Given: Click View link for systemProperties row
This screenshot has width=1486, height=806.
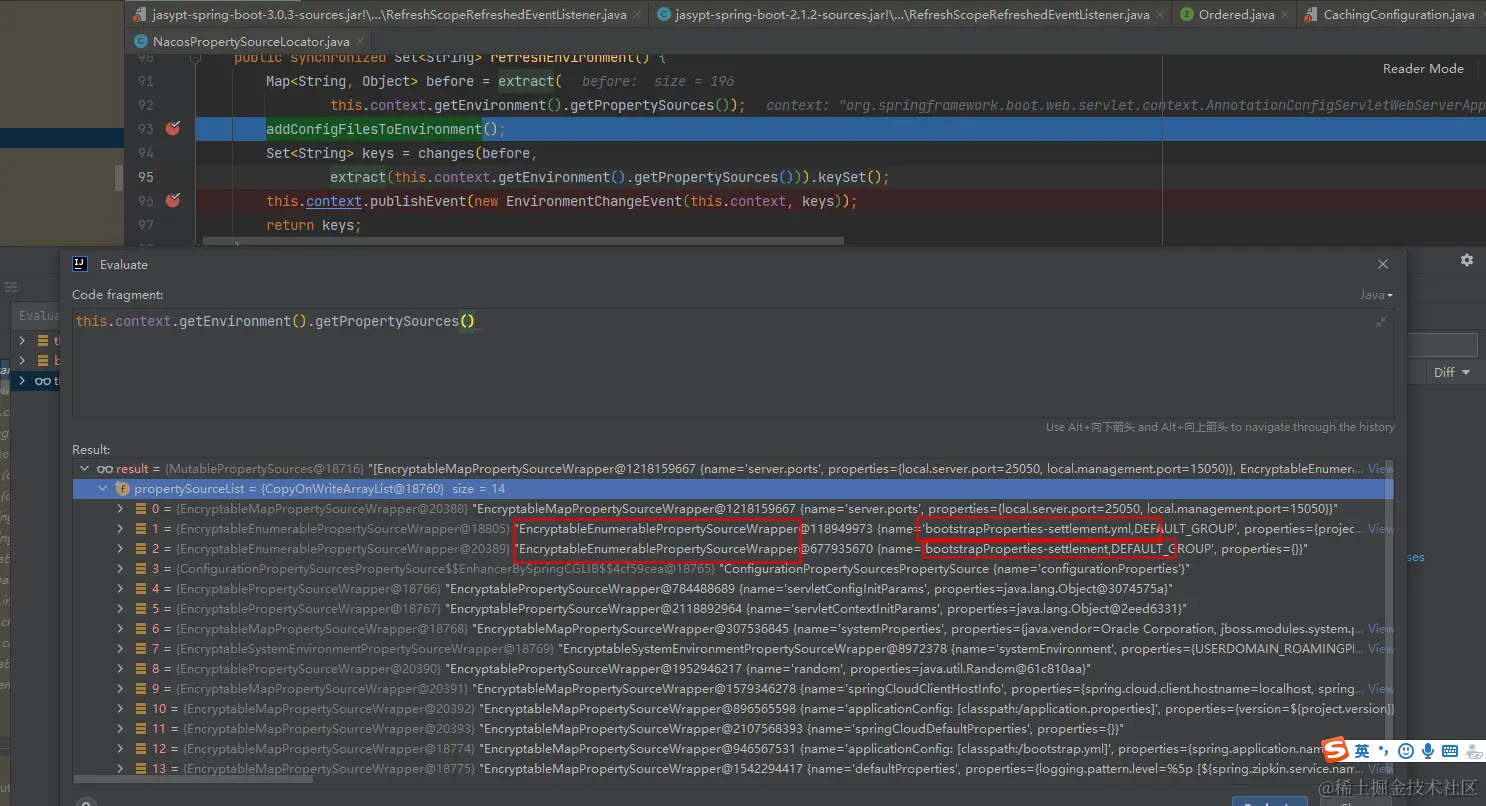Looking at the screenshot, I should [1380, 629].
